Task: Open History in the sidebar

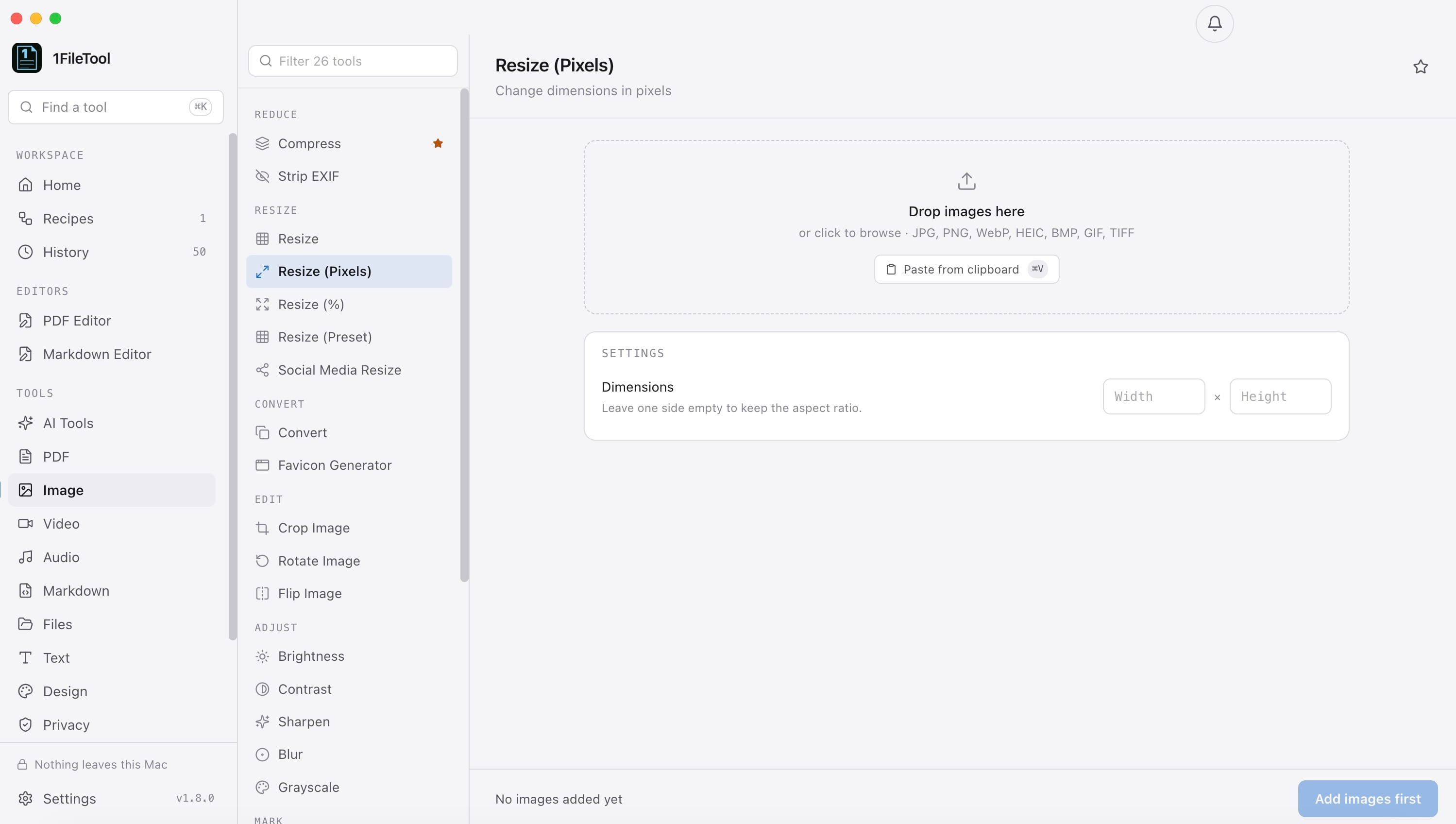Action: coord(112,252)
